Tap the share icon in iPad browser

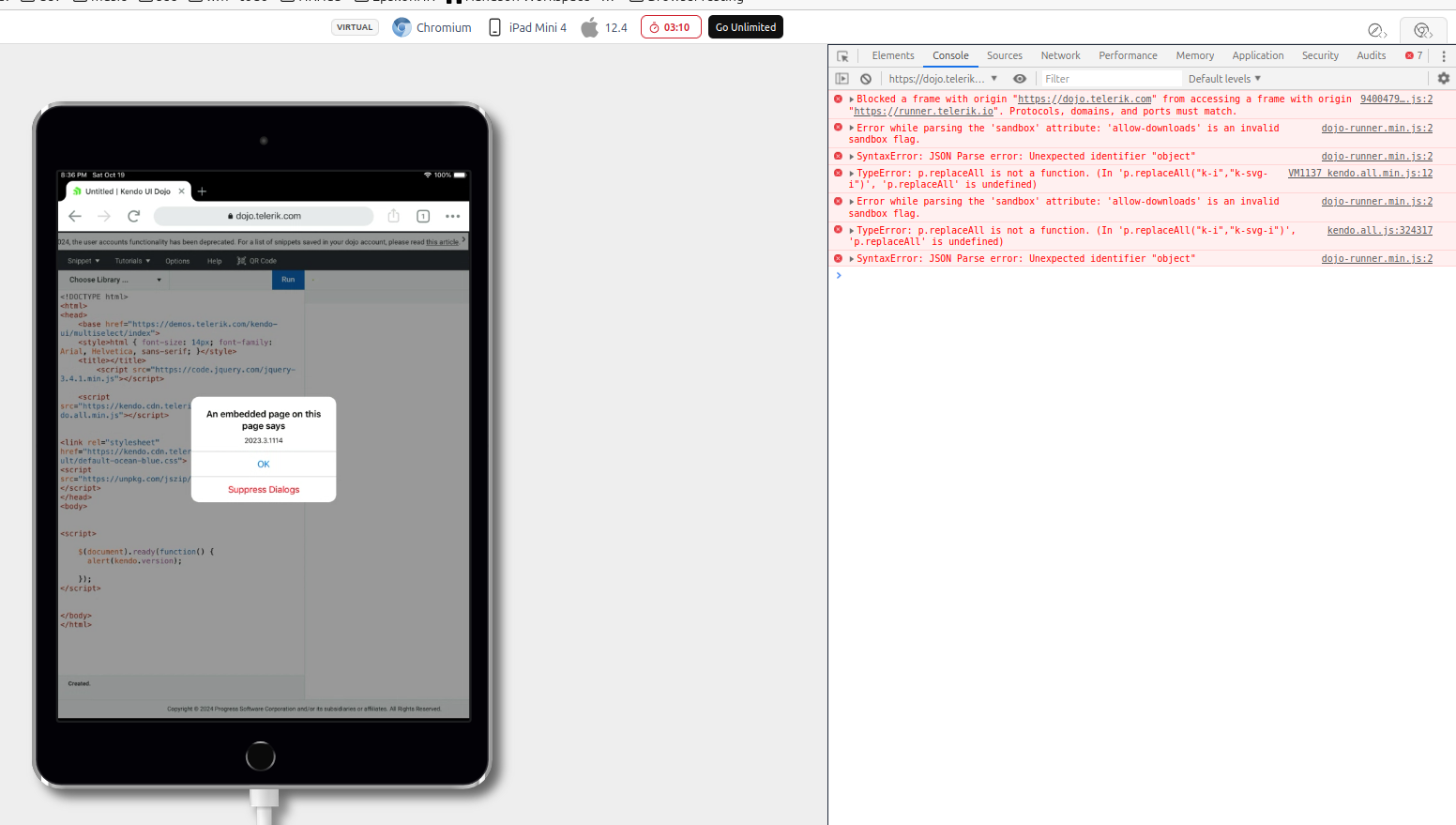394,216
